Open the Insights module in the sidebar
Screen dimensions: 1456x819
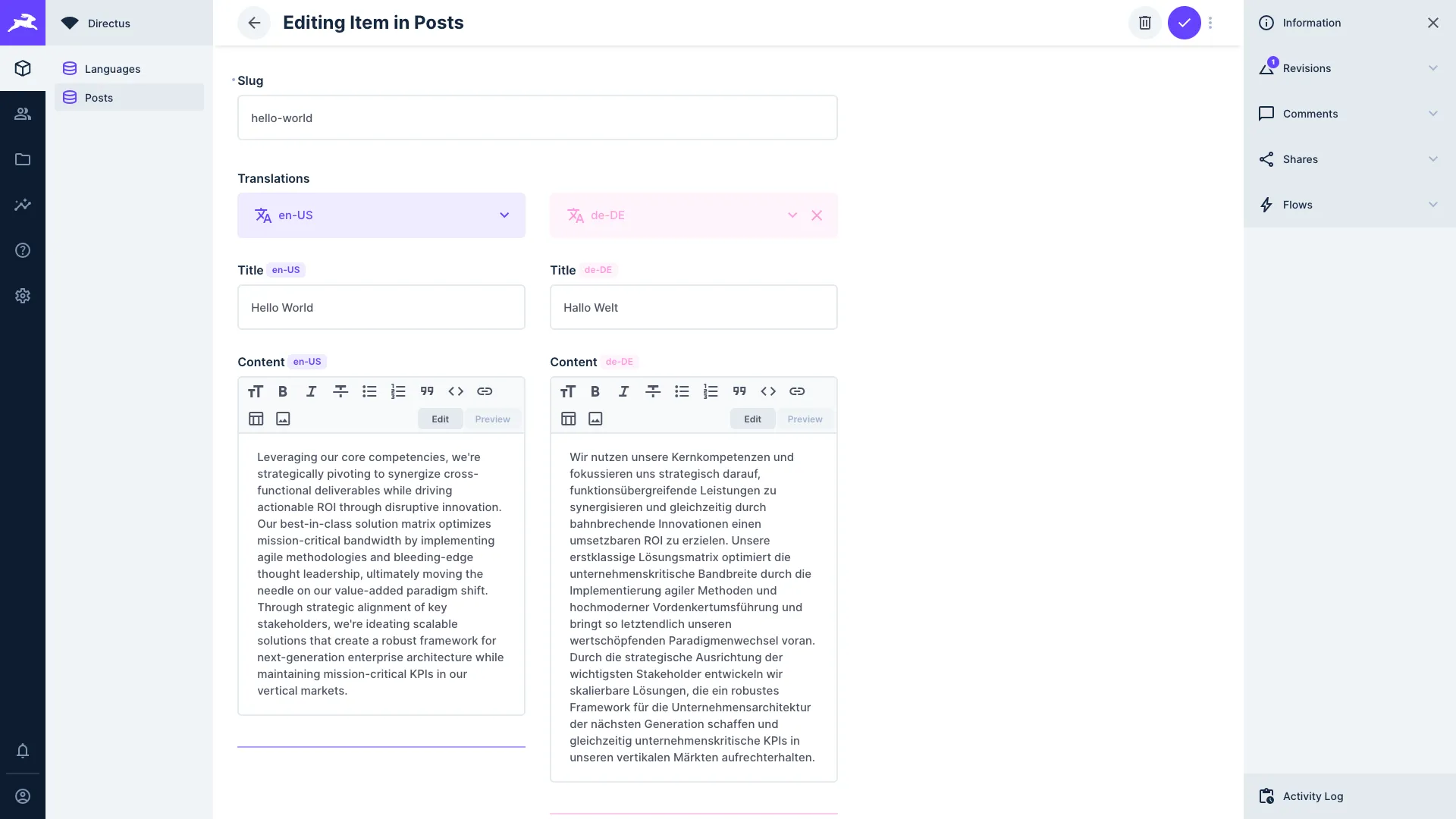point(23,205)
